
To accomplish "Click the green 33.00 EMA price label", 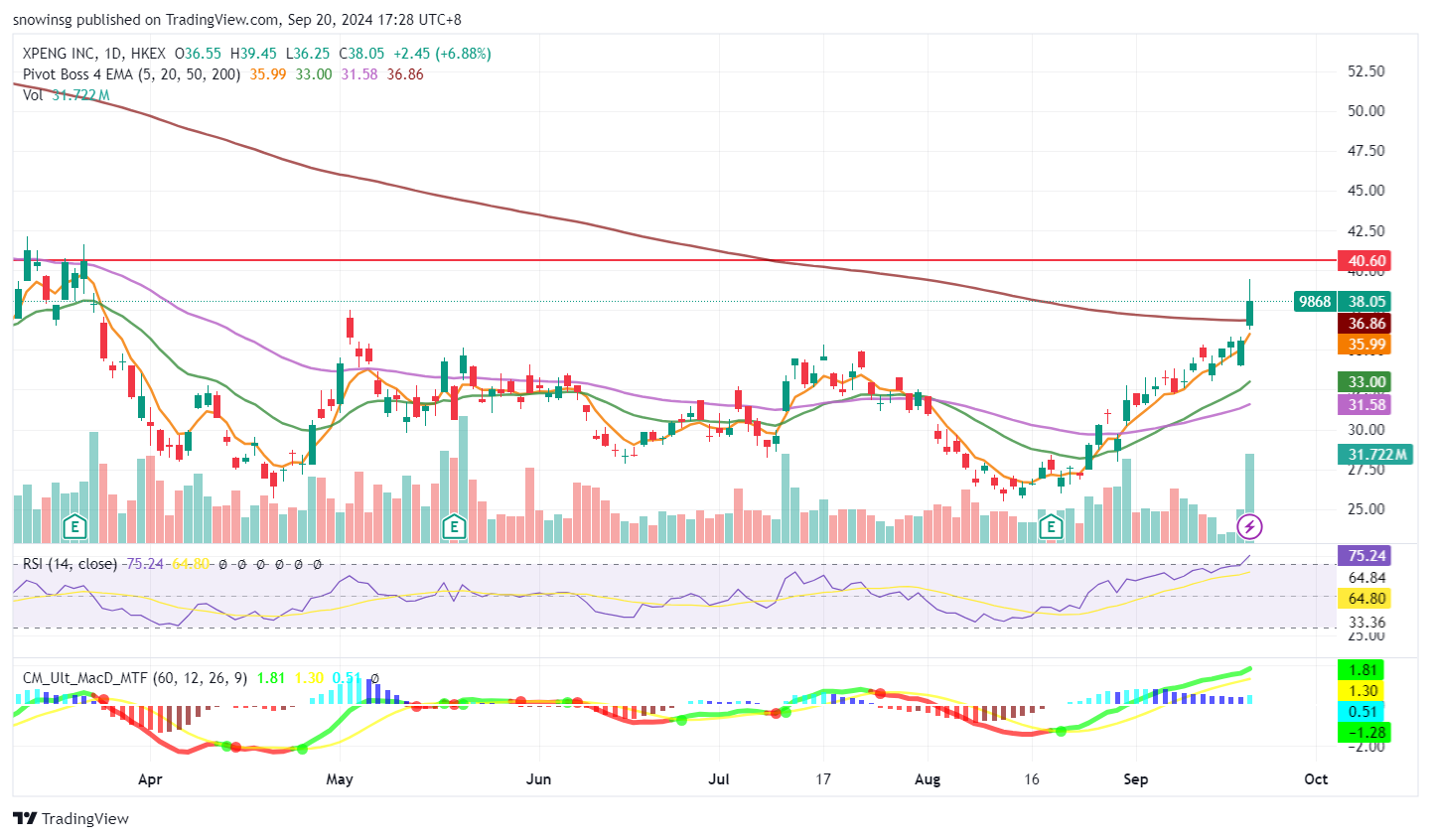I will pos(1366,382).
